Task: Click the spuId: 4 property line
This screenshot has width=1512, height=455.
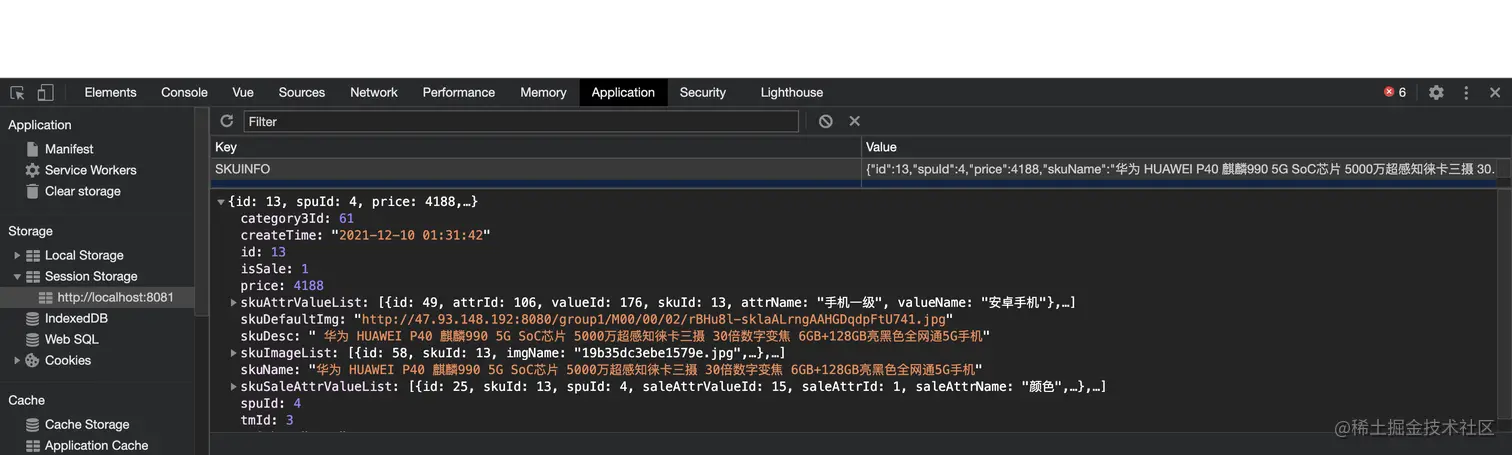Action: coord(270,403)
